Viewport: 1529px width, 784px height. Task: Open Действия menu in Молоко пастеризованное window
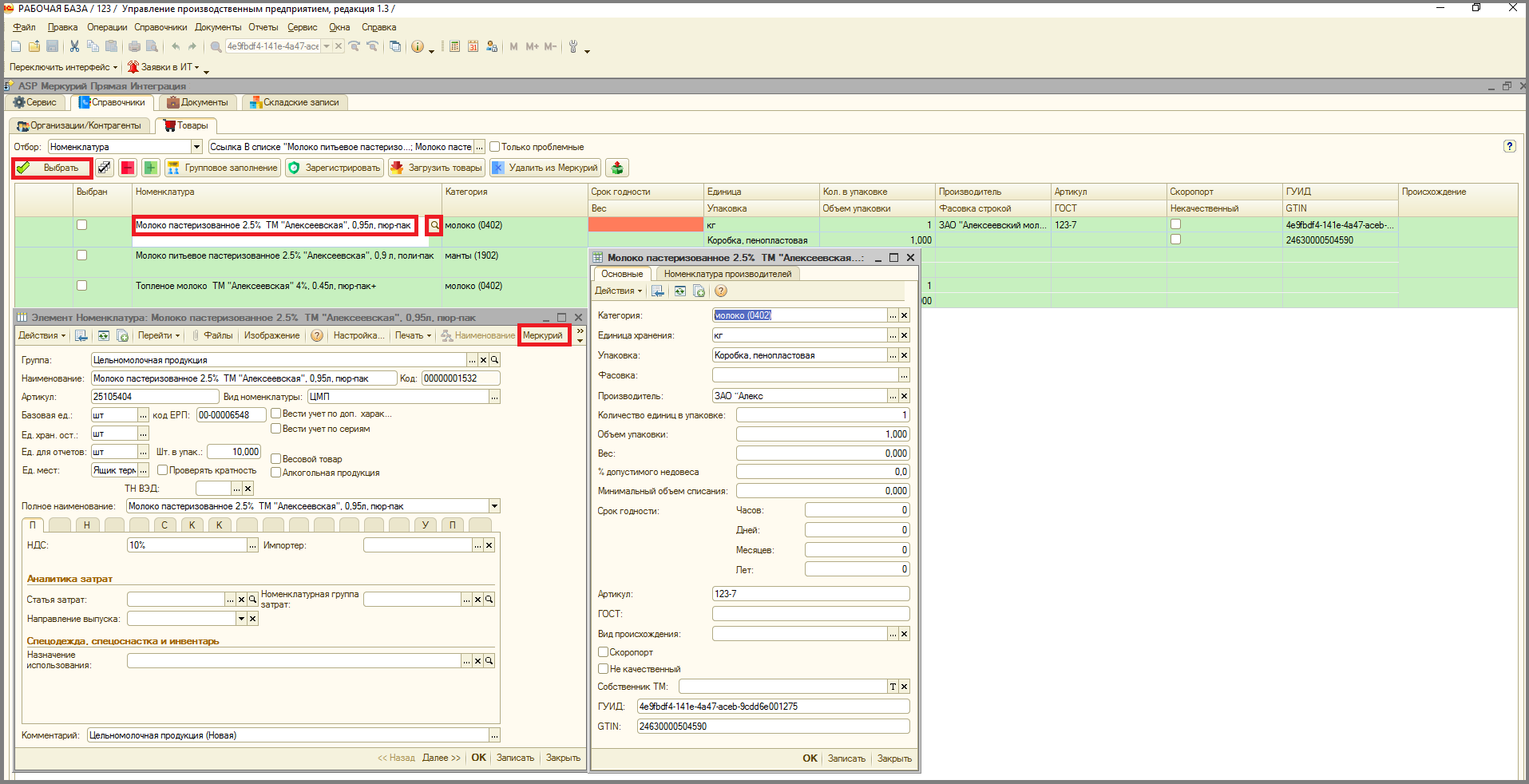point(618,291)
